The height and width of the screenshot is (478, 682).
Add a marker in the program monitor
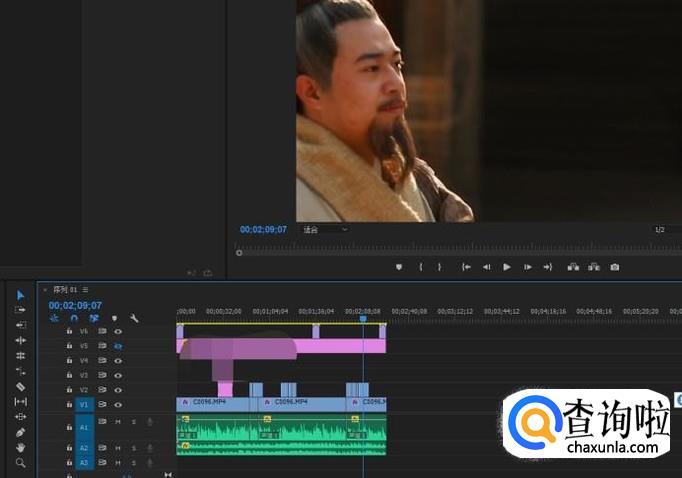(399, 267)
